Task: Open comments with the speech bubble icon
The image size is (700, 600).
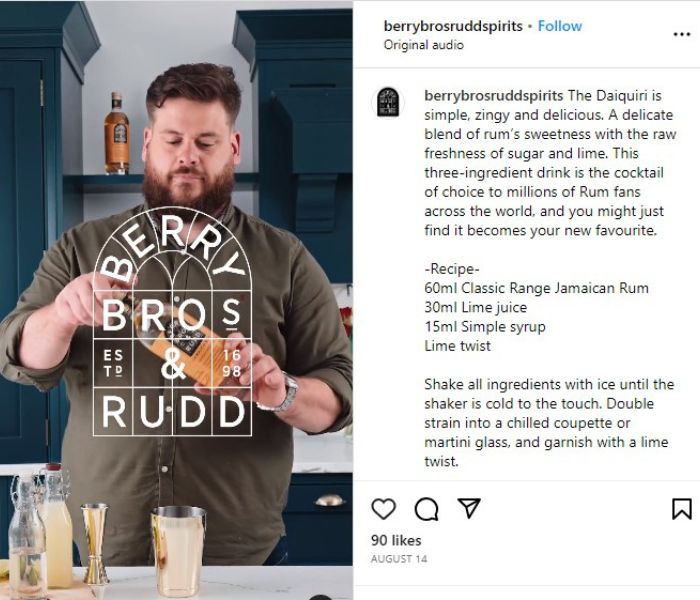Action: [x=426, y=509]
